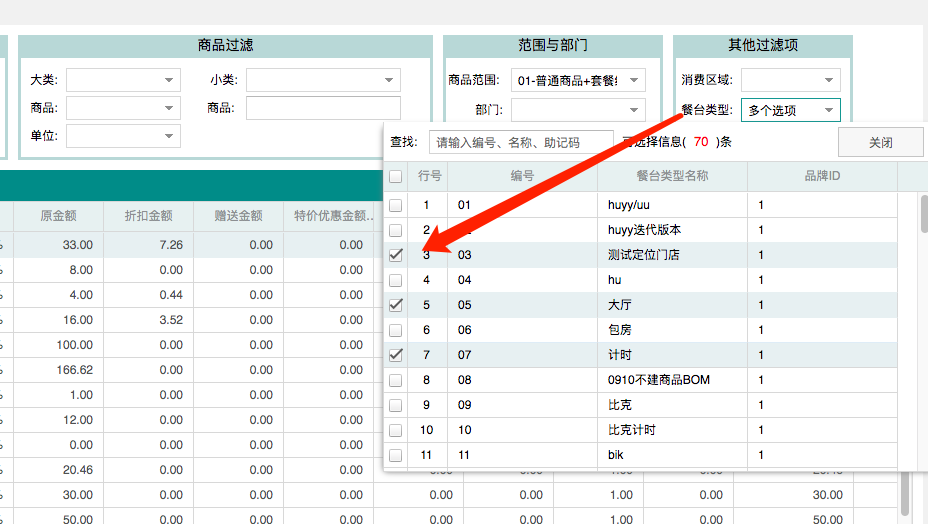This screenshot has height=524, width=928.
Task: Open the 消费区域 dropdown
Action: (x=790, y=80)
